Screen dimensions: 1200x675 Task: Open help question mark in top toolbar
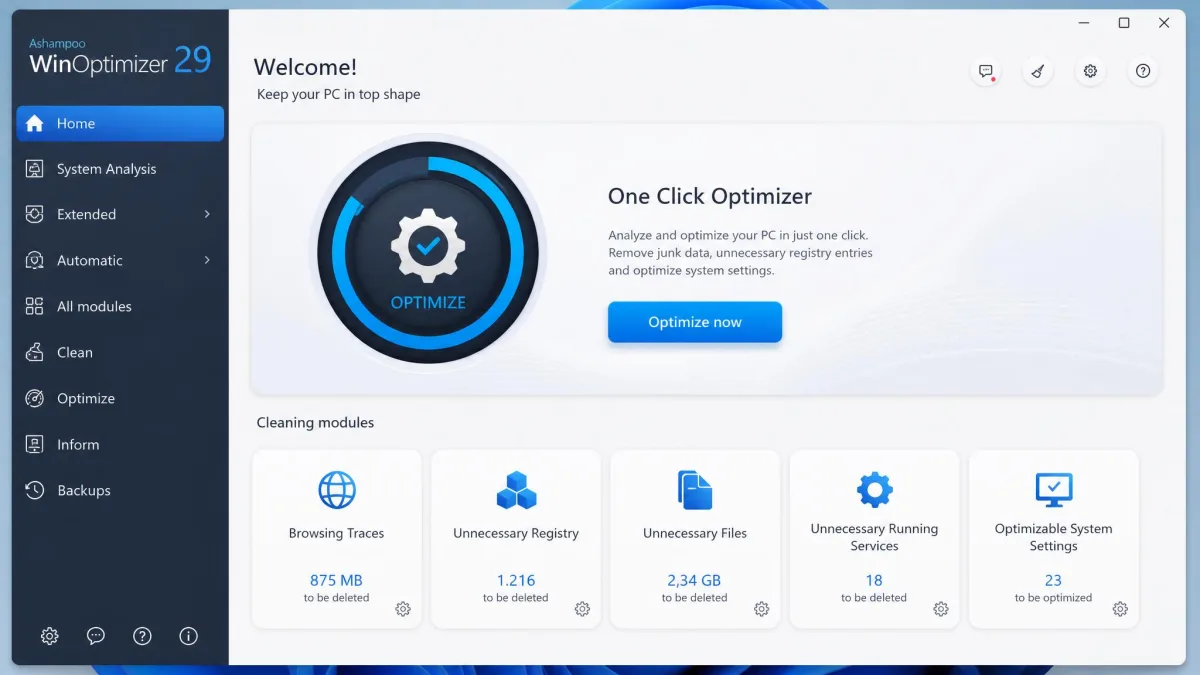point(1143,71)
